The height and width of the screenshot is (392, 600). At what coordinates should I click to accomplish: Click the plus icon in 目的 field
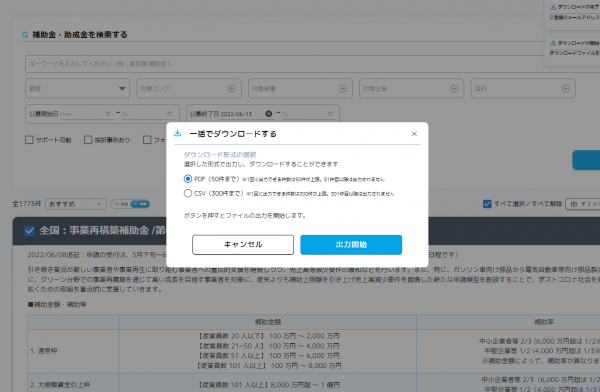pyautogui.click(x=566, y=88)
